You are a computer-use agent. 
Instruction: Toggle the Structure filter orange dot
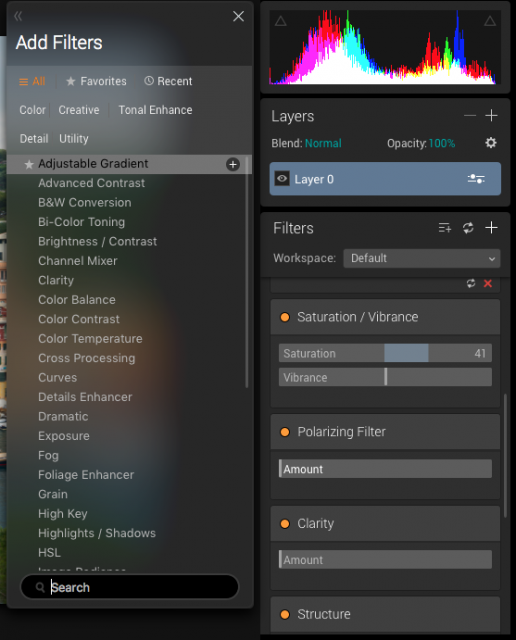285,614
